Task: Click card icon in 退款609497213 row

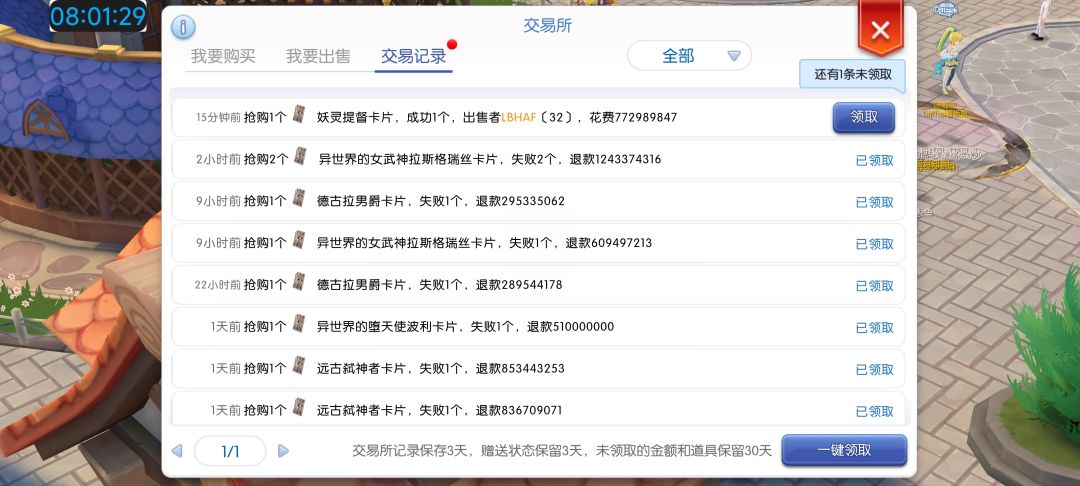Action: 299,241
